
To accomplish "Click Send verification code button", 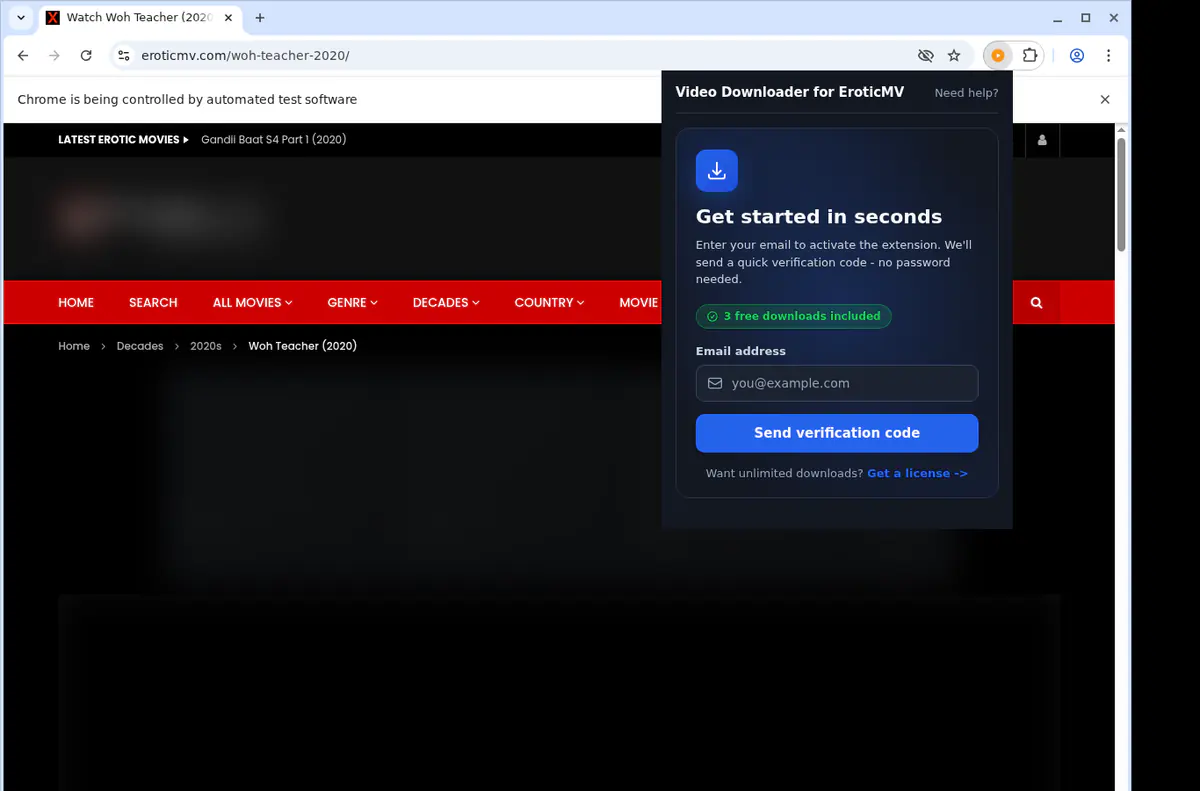I will (837, 433).
